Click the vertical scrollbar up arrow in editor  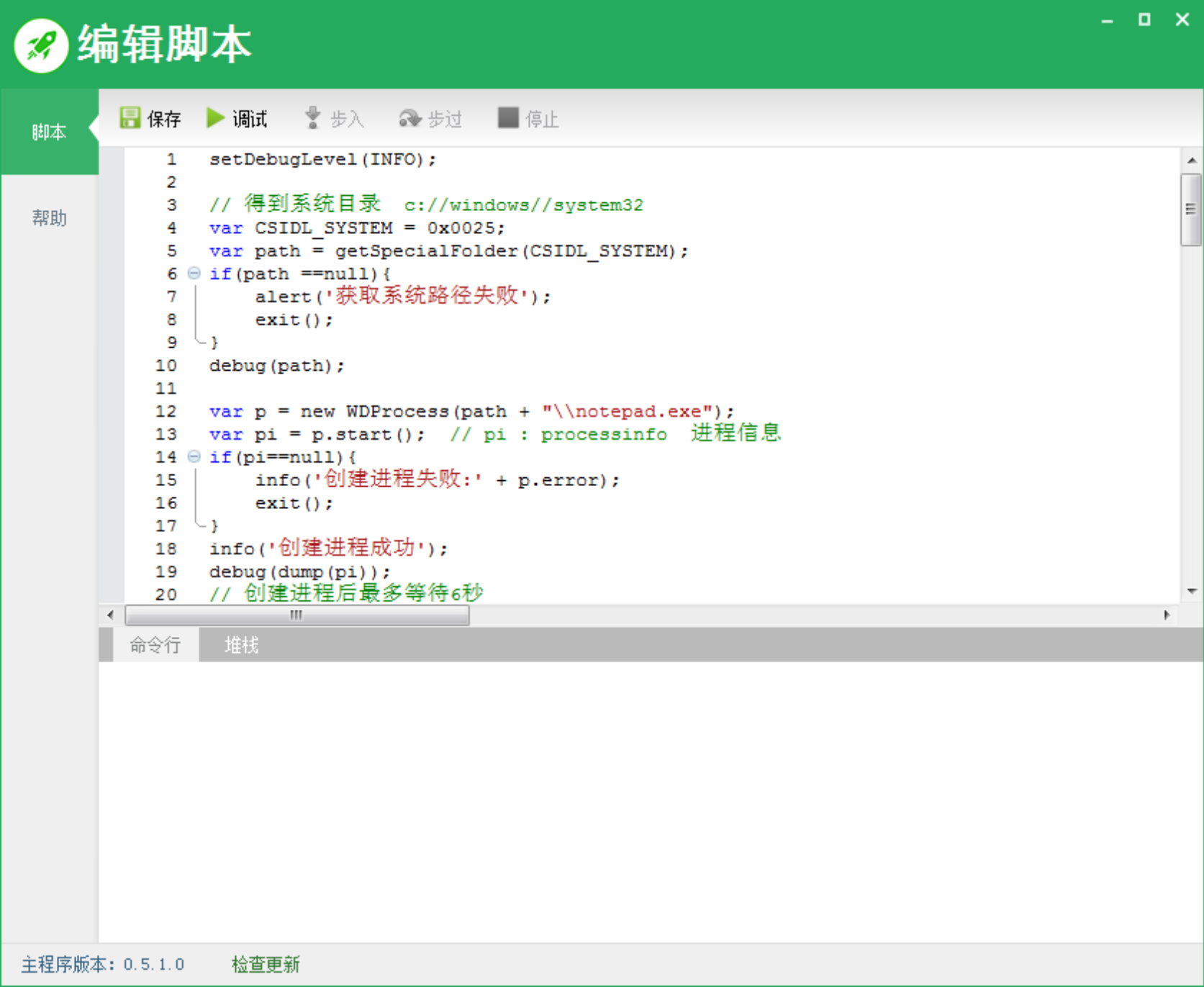point(1192,160)
